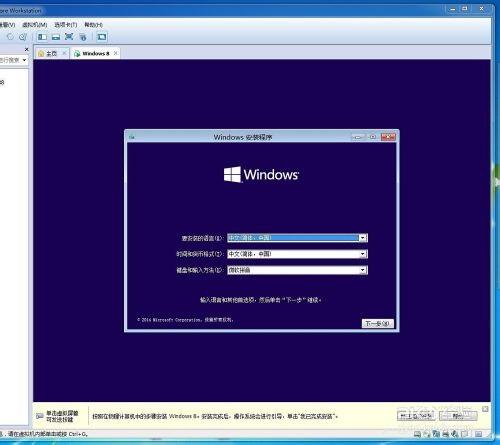Image resolution: width=500 pixels, height=445 pixels.
Task: Click the setup window title icon
Action: coord(132,137)
